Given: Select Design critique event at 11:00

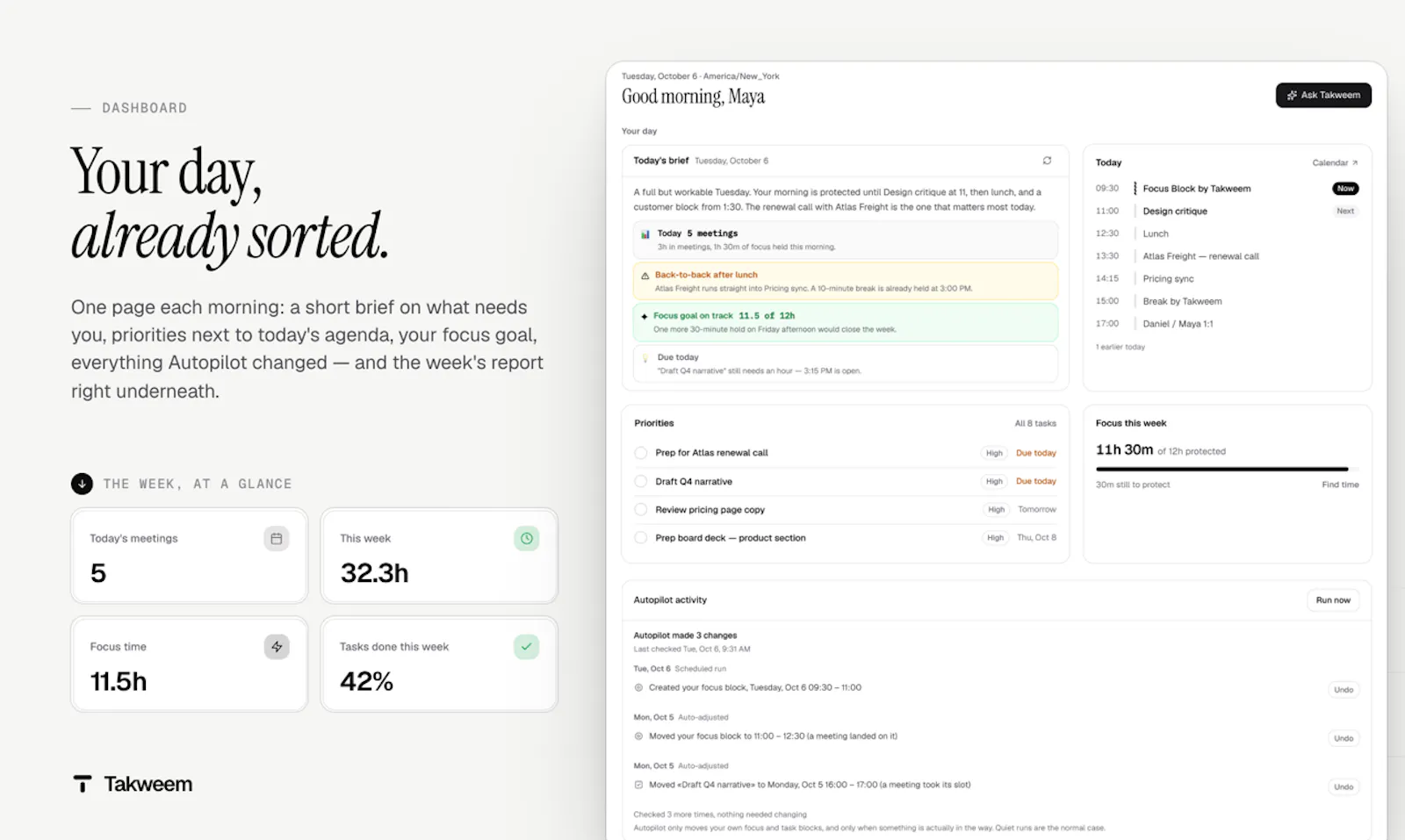Looking at the screenshot, I should pos(1175,212).
